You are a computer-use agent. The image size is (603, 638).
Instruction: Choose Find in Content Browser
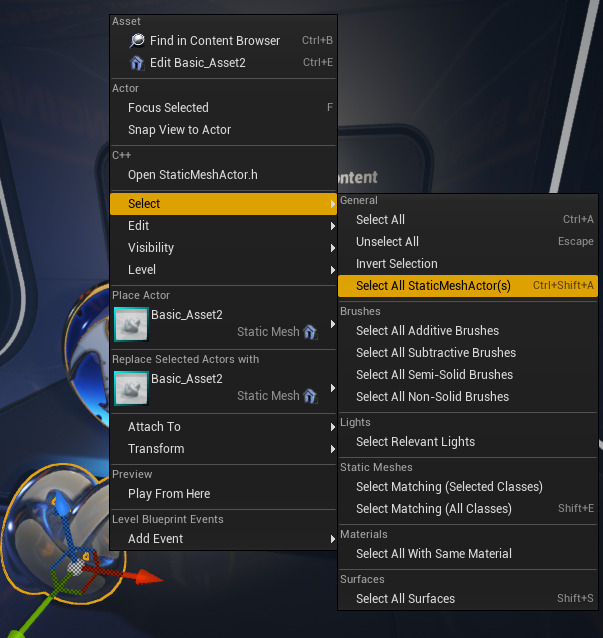(x=223, y=41)
